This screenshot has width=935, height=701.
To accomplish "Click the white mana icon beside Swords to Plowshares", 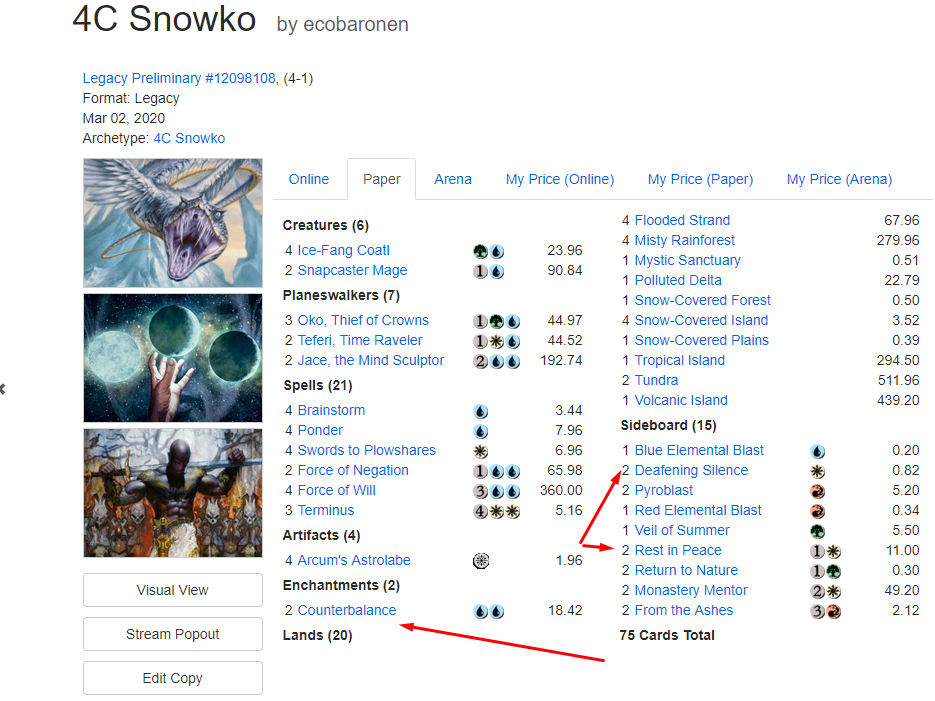I will (x=481, y=451).
